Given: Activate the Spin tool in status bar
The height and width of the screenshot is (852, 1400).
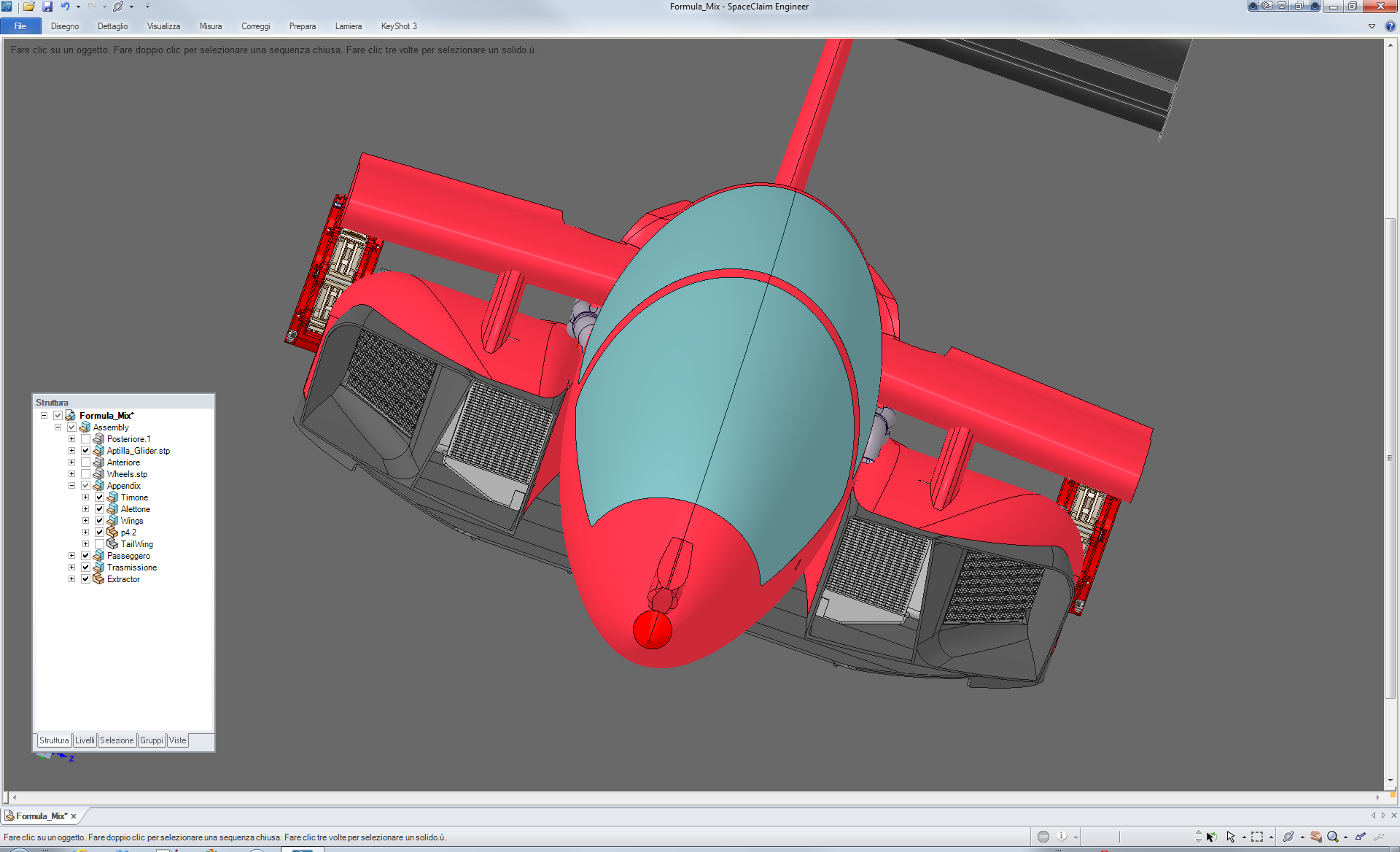Looking at the screenshot, I should (1288, 837).
